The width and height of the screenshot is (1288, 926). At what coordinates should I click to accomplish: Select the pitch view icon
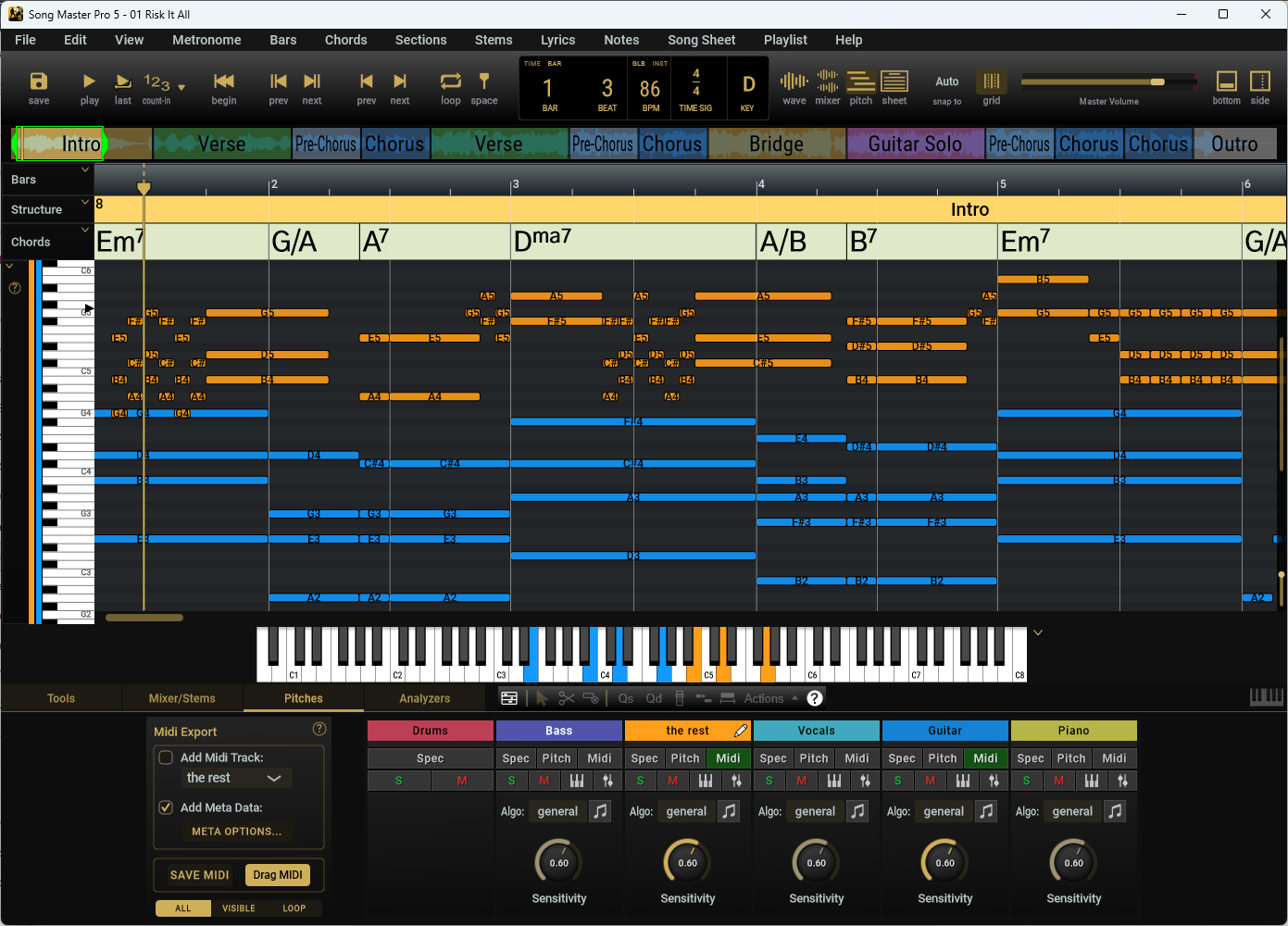pyautogui.click(x=861, y=81)
